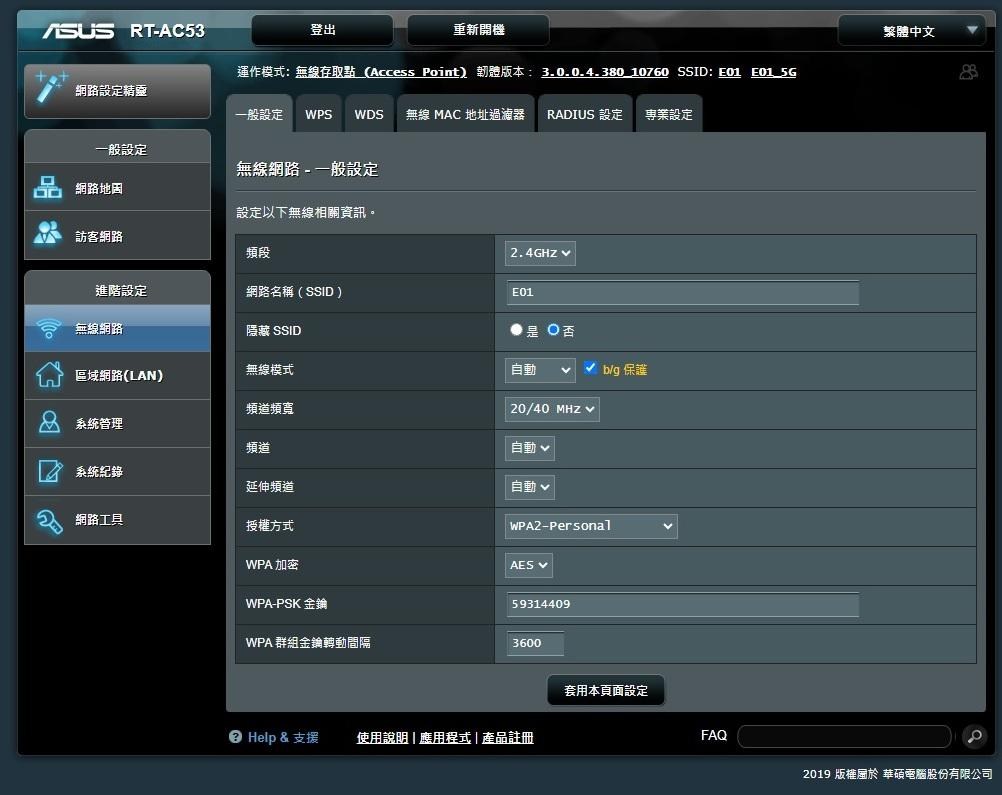The image size is (1002, 795).
Task: Open the 頻段 band dropdown
Action: (x=539, y=253)
